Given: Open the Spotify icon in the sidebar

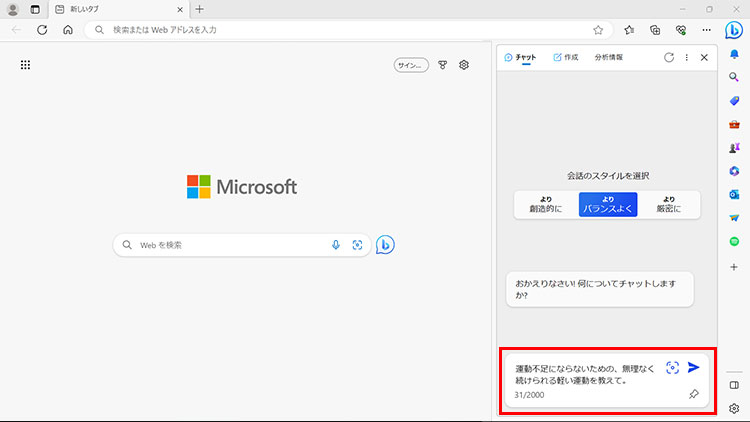Looking at the screenshot, I should 734,241.
